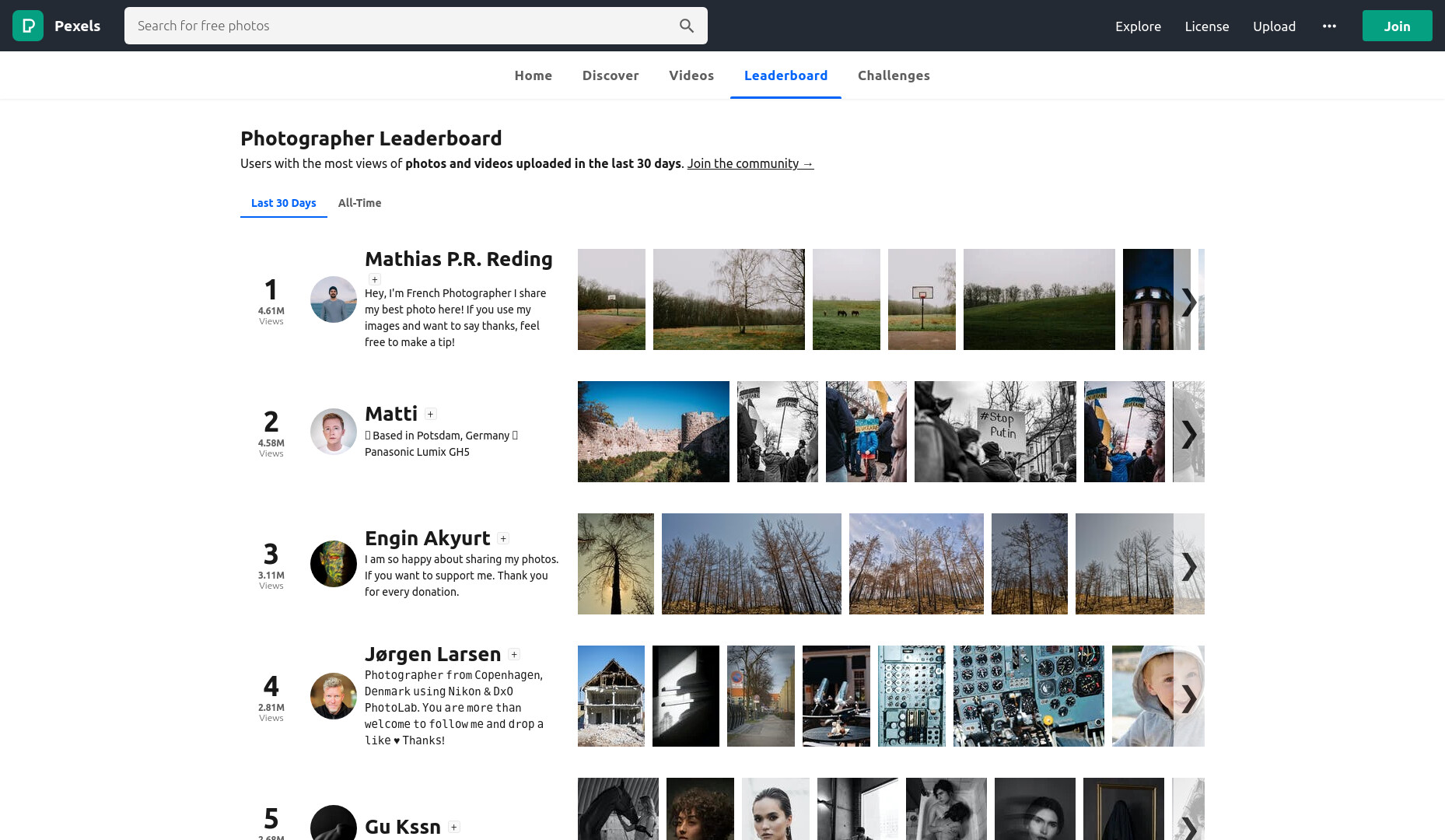Follow Mathias P.R. Reding with plus icon
Viewport: 1445px width, 840px height.
click(x=375, y=279)
